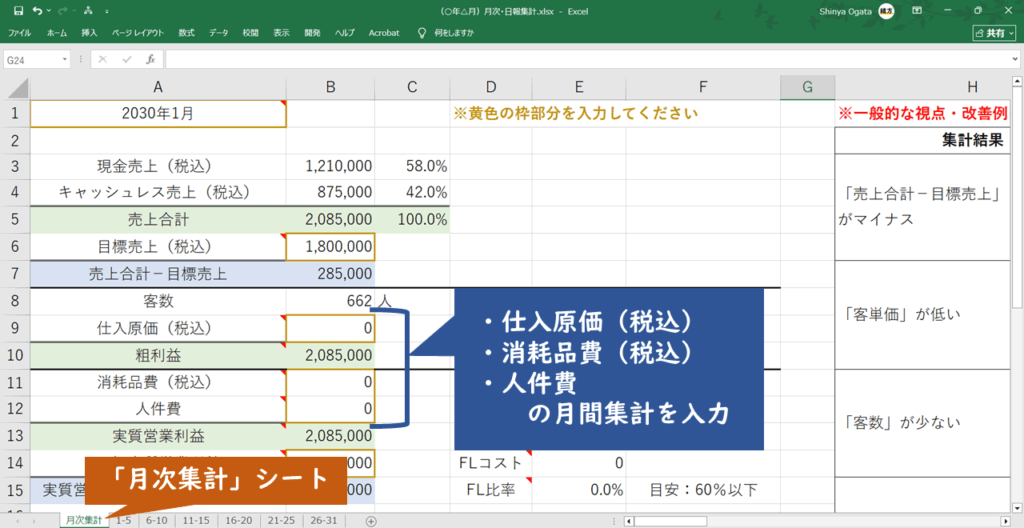This screenshot has height=528, width=1024.
Task: Expand the Name Box dropdown arrow
Action: coord(65,60)
